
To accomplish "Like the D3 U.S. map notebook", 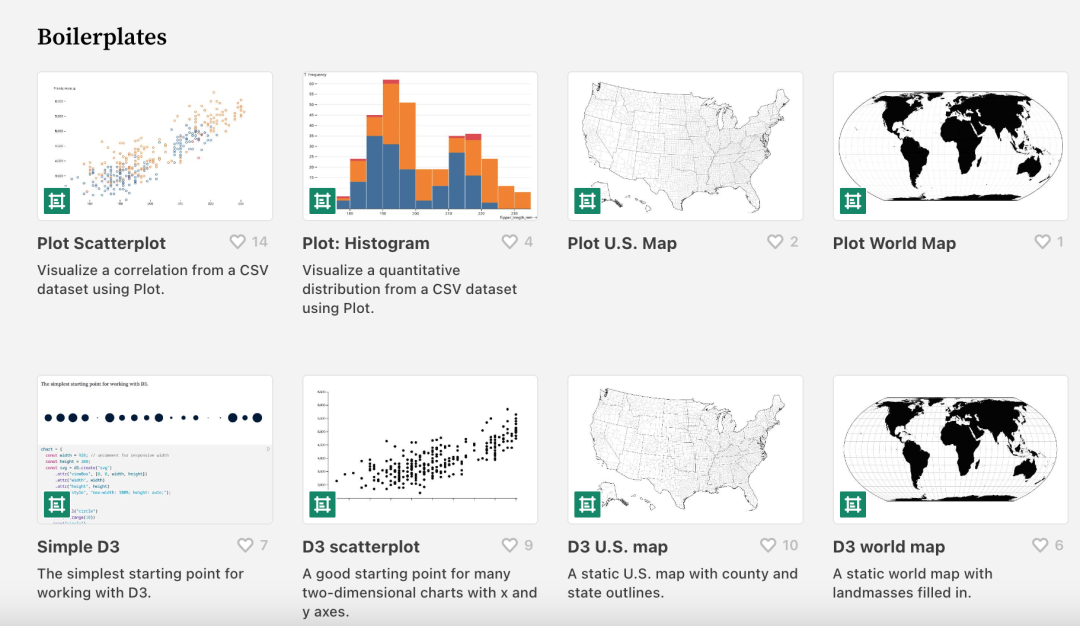I will (x=768, y=546).
